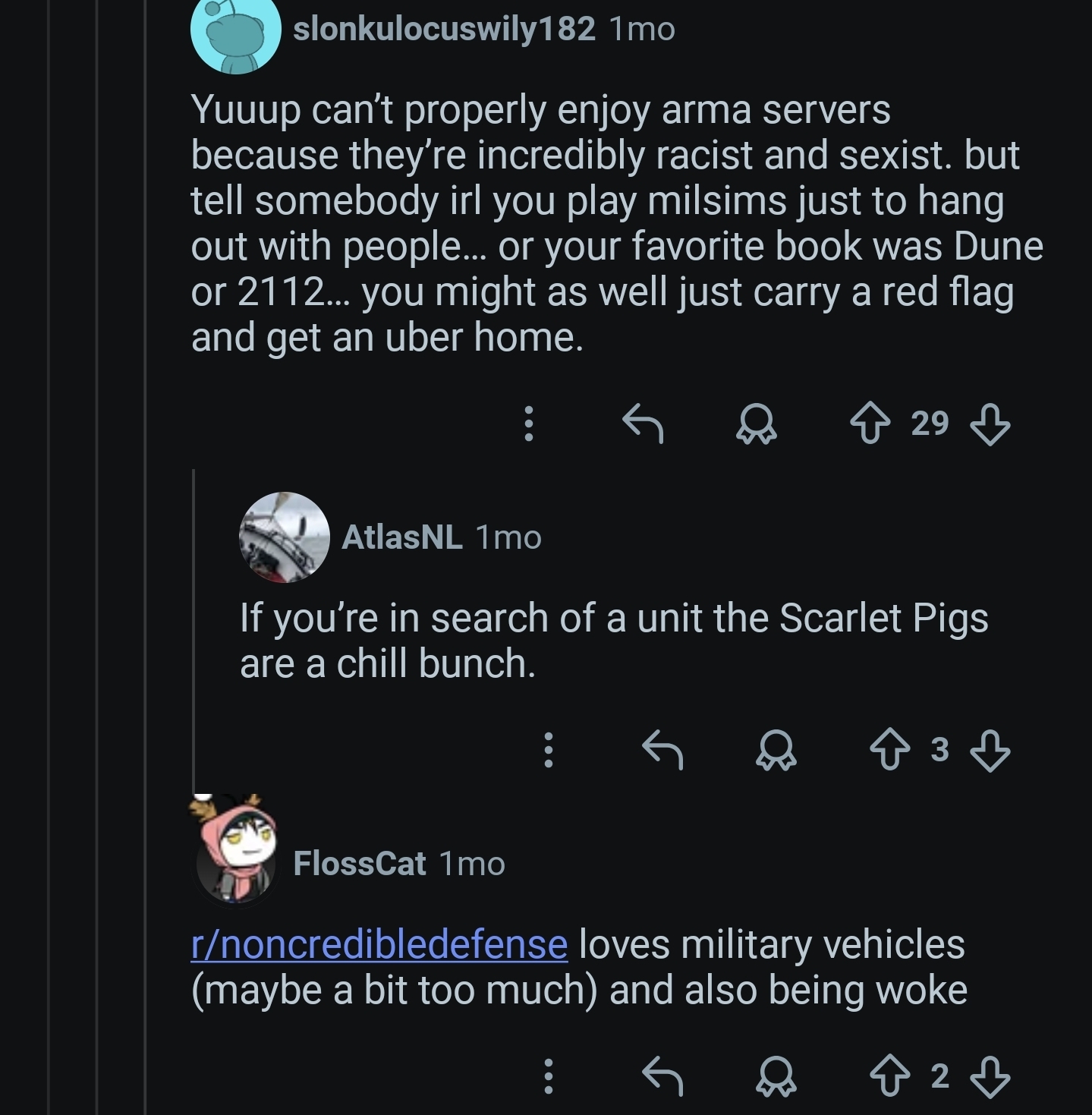
Task: Open overflow menu on FlossCat's comment
Action: point(549,1076)
